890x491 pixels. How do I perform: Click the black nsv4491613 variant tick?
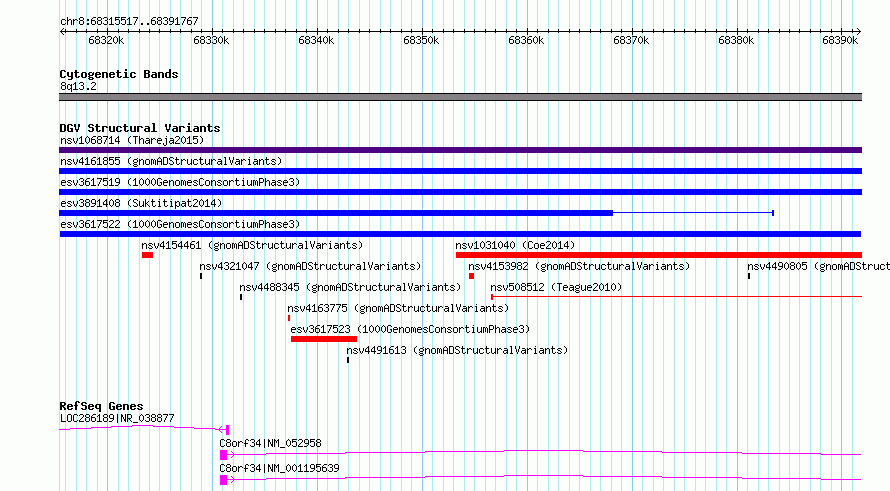pyautogui.click(x=348, y=360)
